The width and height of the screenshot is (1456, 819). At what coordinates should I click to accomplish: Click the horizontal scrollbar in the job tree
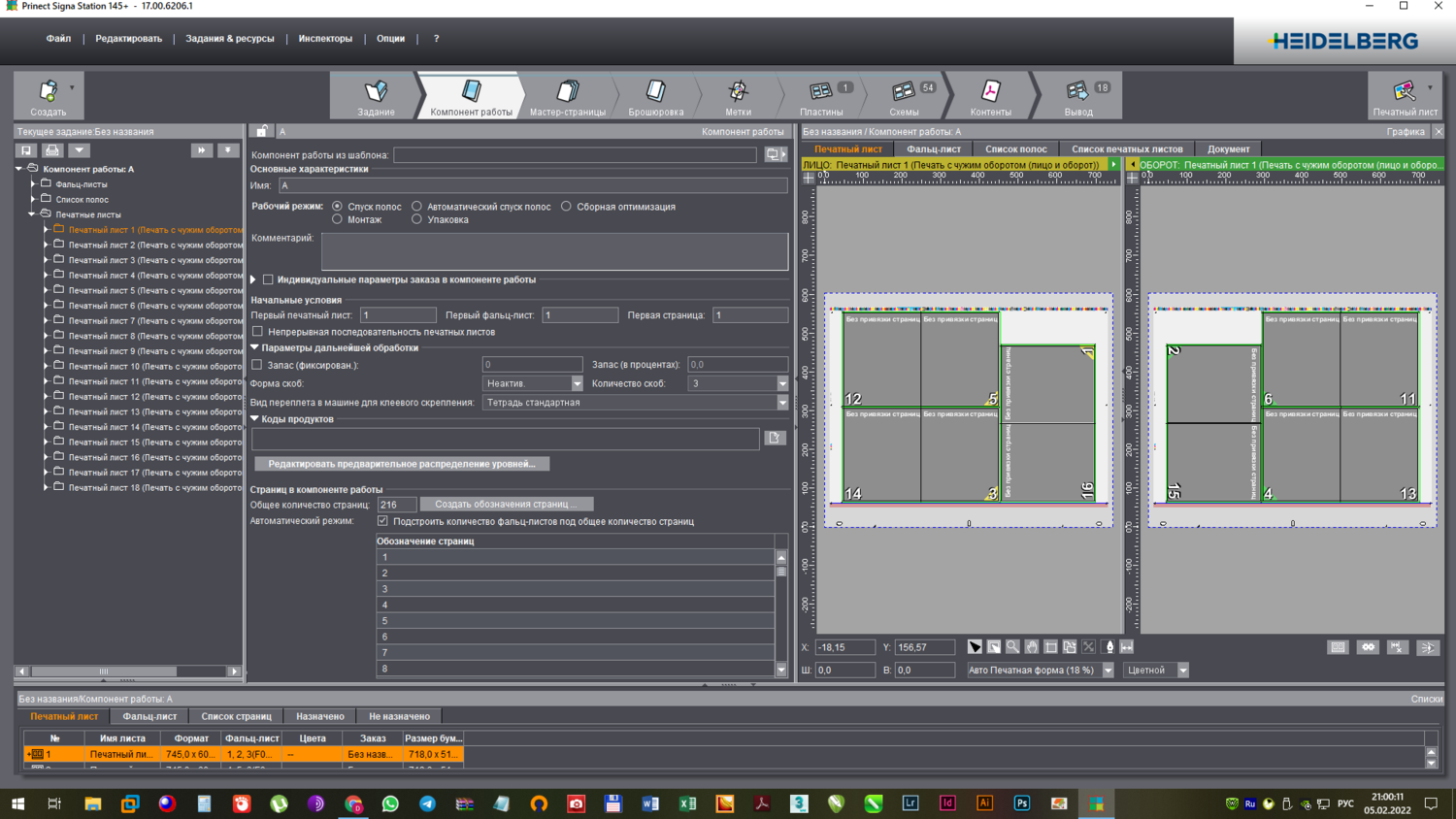(103, 672)
